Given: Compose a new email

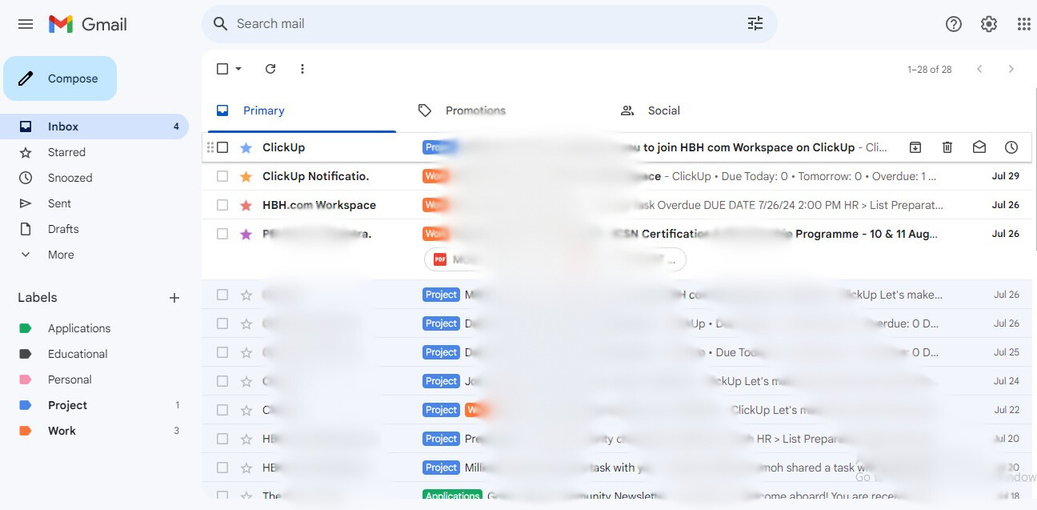Looking at the screenshot, I should (60, 79).
